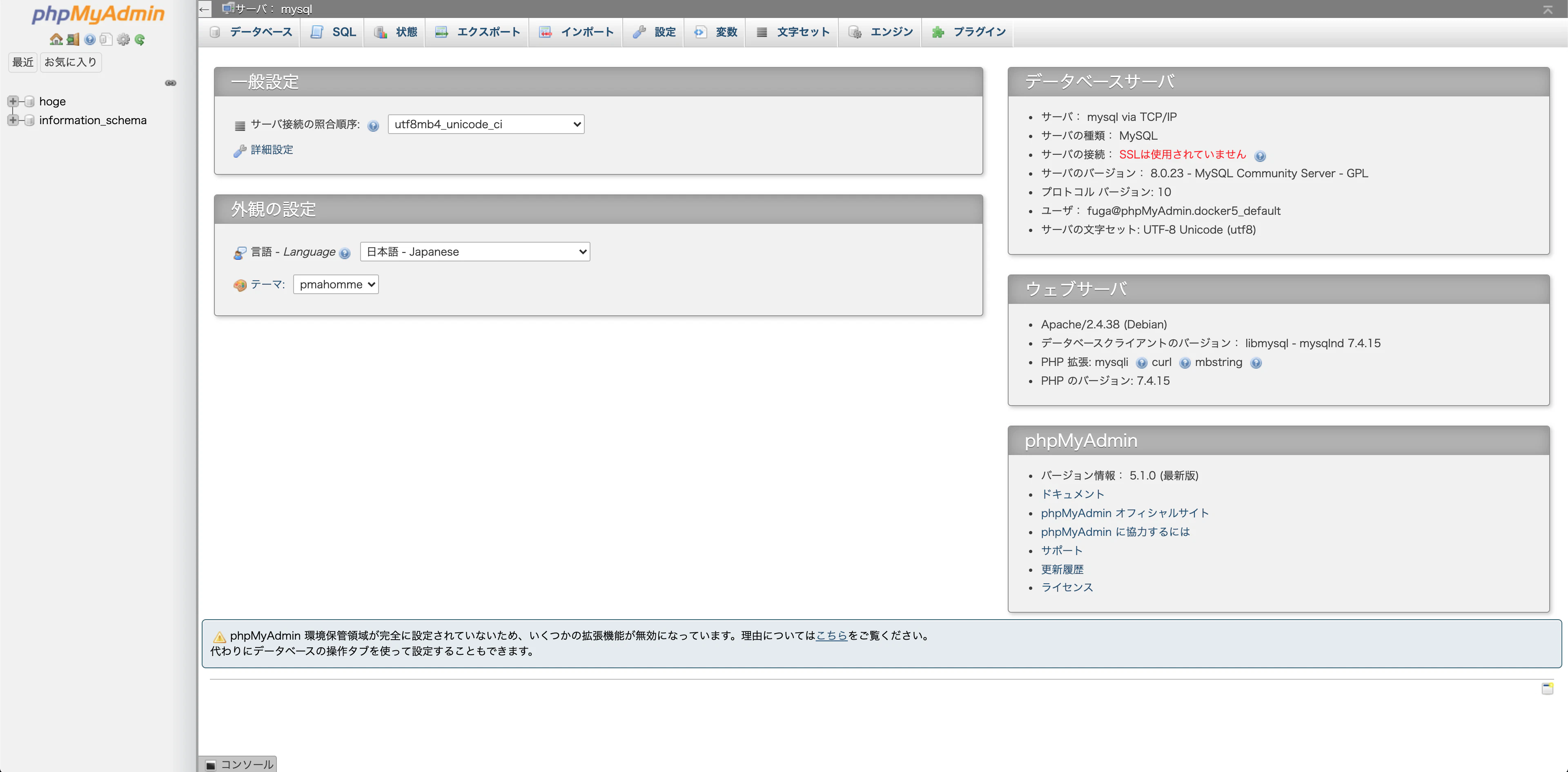Open the phpMyAdmin documentation page icon
Image resolution: width=1568 pixels, height=772 pixels.
tap(107, 39)
